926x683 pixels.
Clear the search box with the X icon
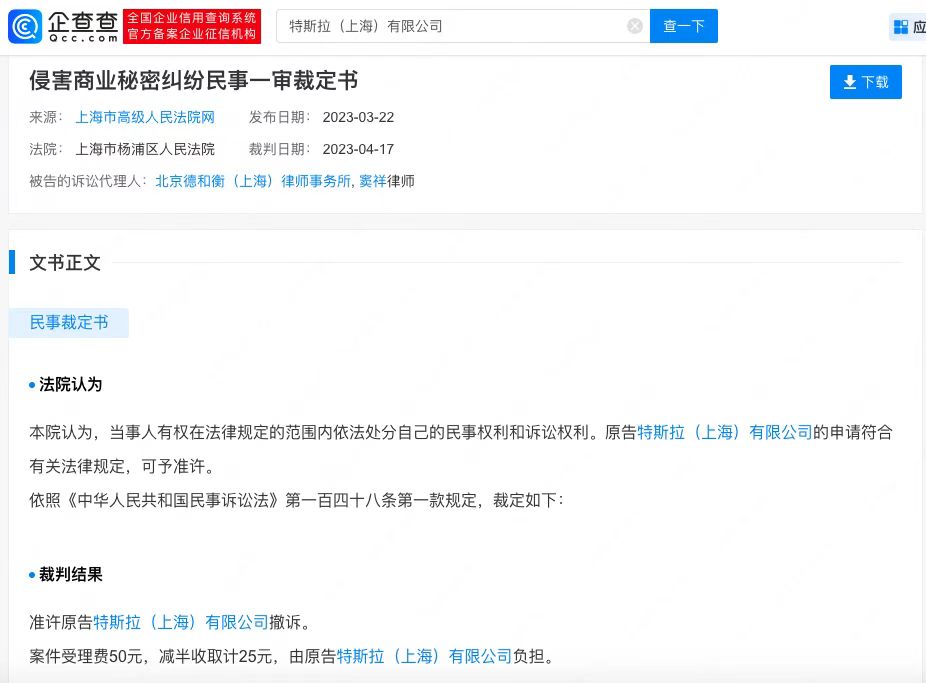pyautogui.click(x=635, y=26)
